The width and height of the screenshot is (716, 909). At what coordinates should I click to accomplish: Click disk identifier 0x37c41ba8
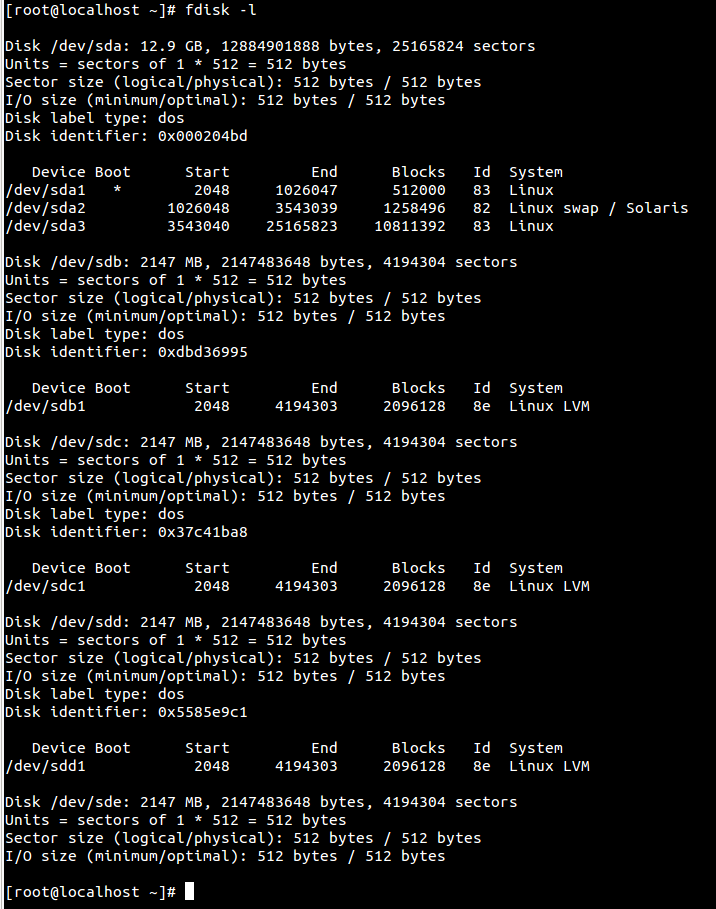(x=202, y=532)
